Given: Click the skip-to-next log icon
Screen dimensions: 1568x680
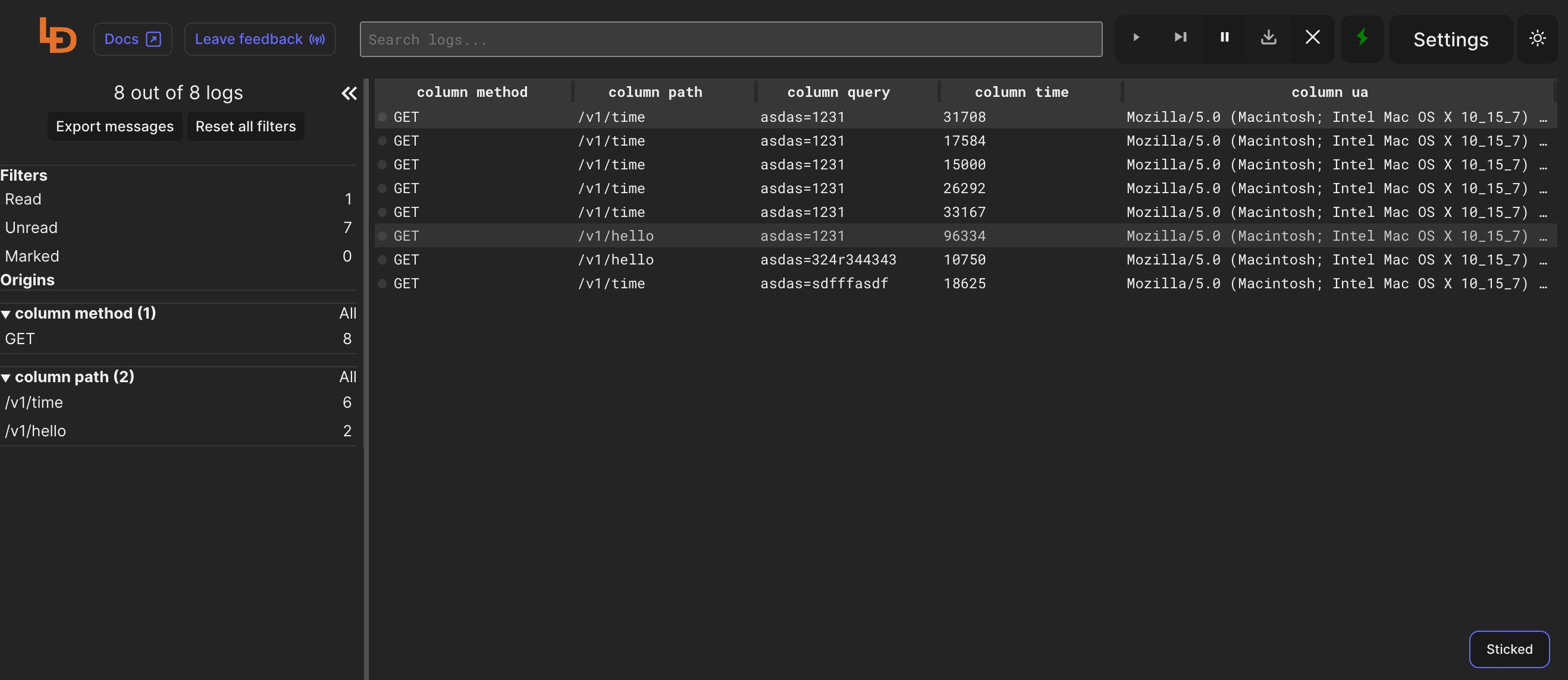Looking at the screenshot, I should point(1180,37).
